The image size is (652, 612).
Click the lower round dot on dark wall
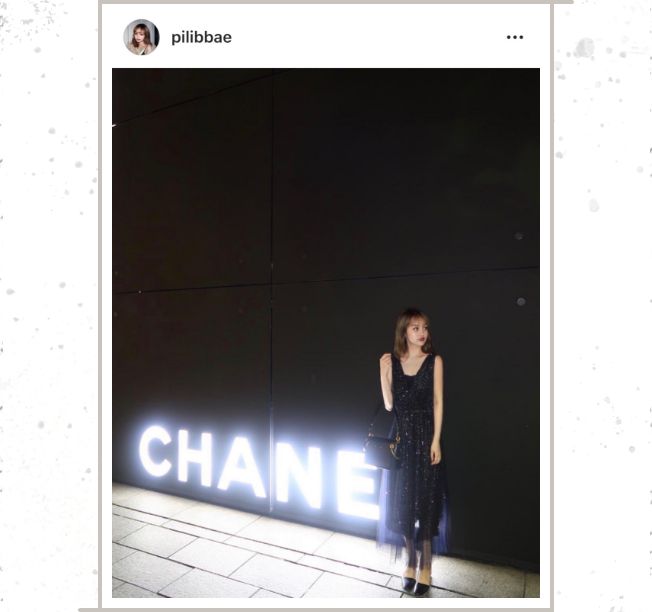point(521,301)
